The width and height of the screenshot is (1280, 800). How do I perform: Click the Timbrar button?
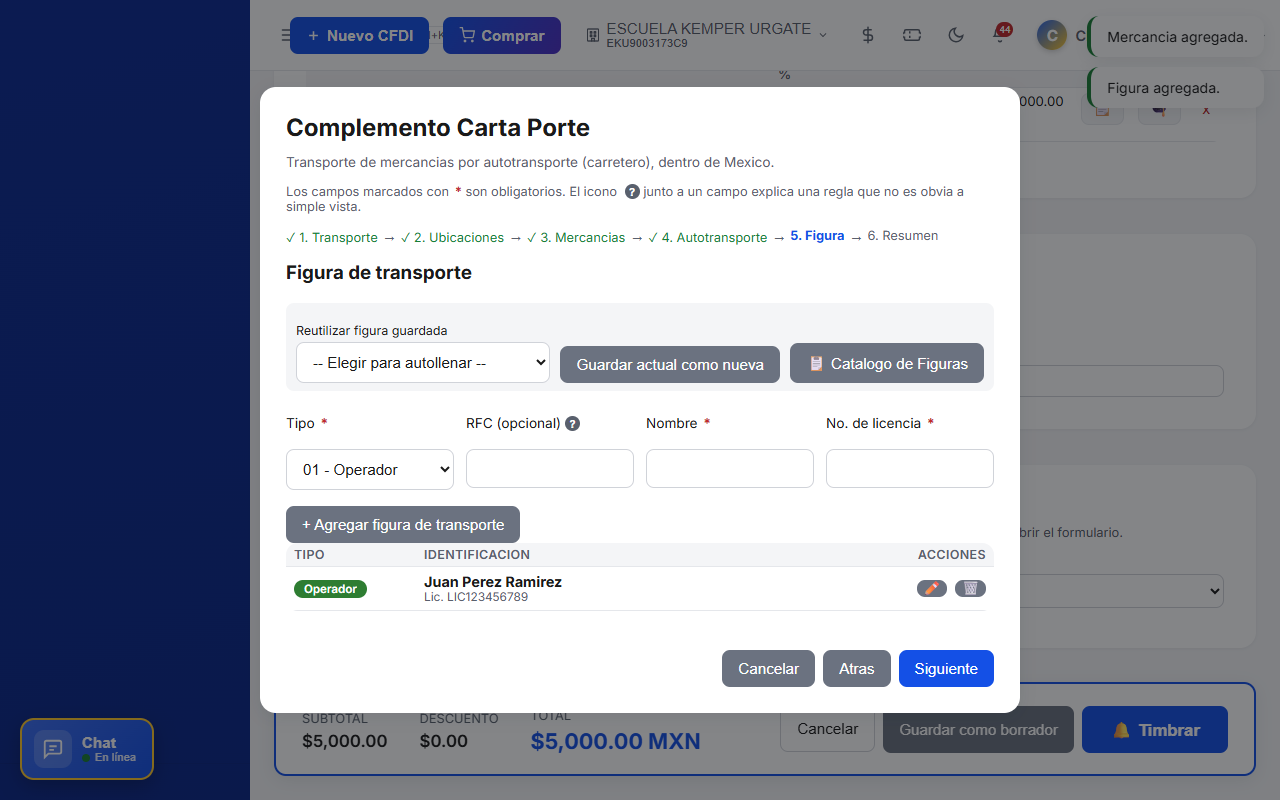point(1155,730)
